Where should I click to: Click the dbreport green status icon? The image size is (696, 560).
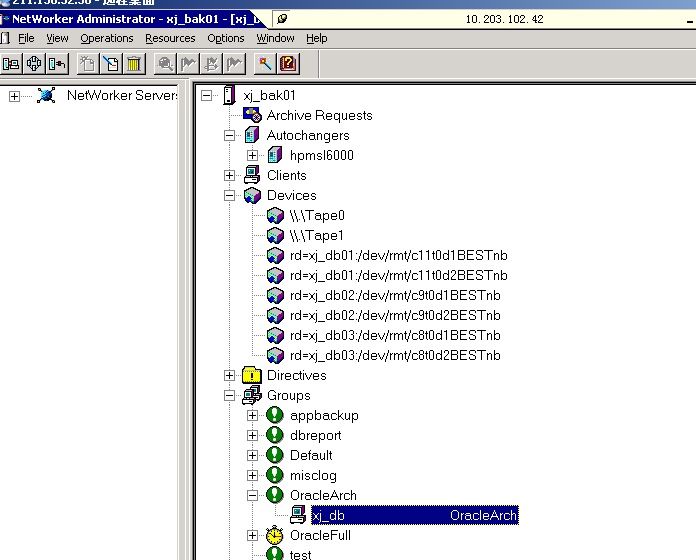pos(275,435)
